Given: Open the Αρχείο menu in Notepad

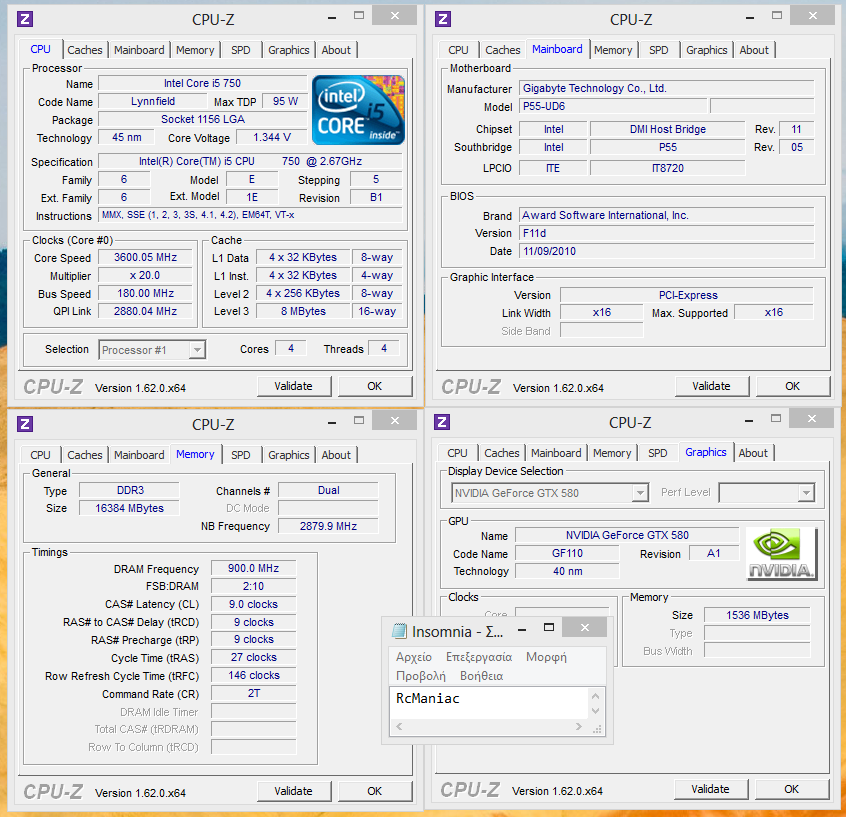Looking at the screenshot, I should (x=414, y=657).
